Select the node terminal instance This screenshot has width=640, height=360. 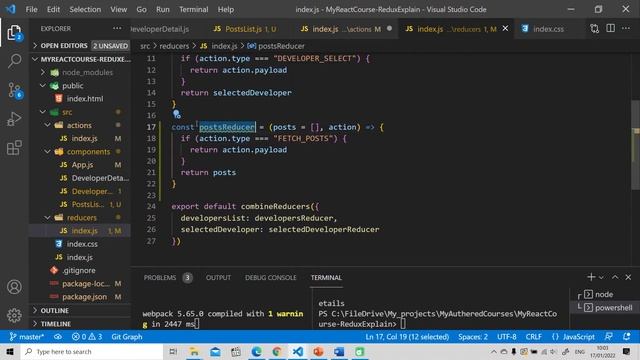tap(604, 294)
